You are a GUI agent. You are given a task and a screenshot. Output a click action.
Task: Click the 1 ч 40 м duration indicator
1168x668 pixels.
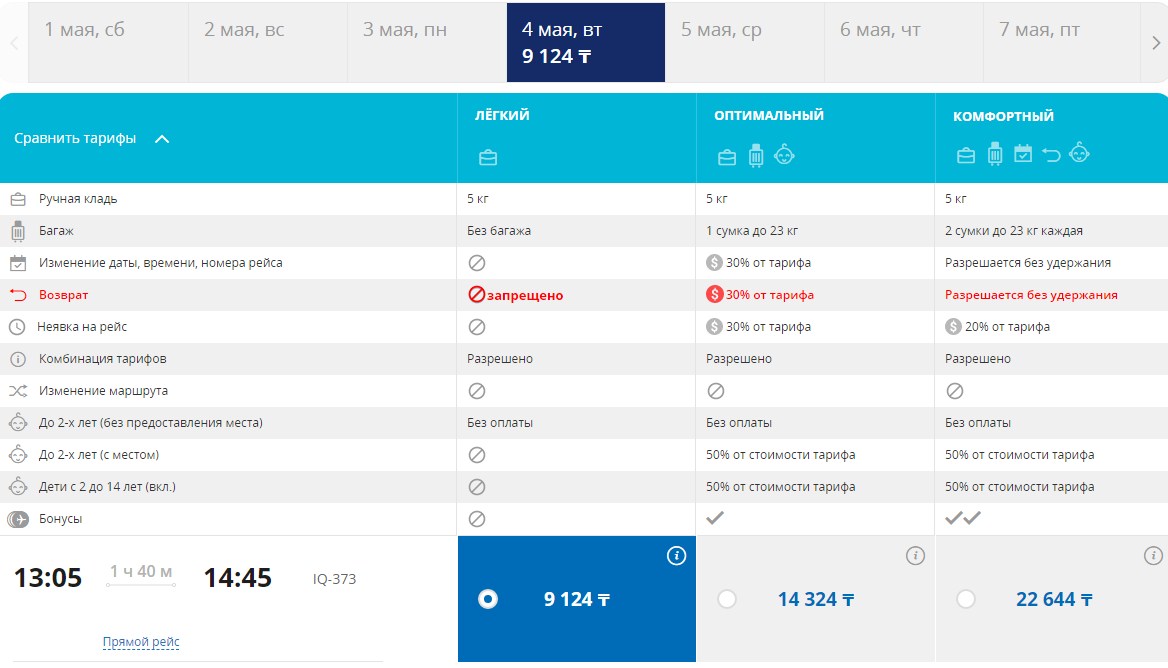(x=141, y=573)
